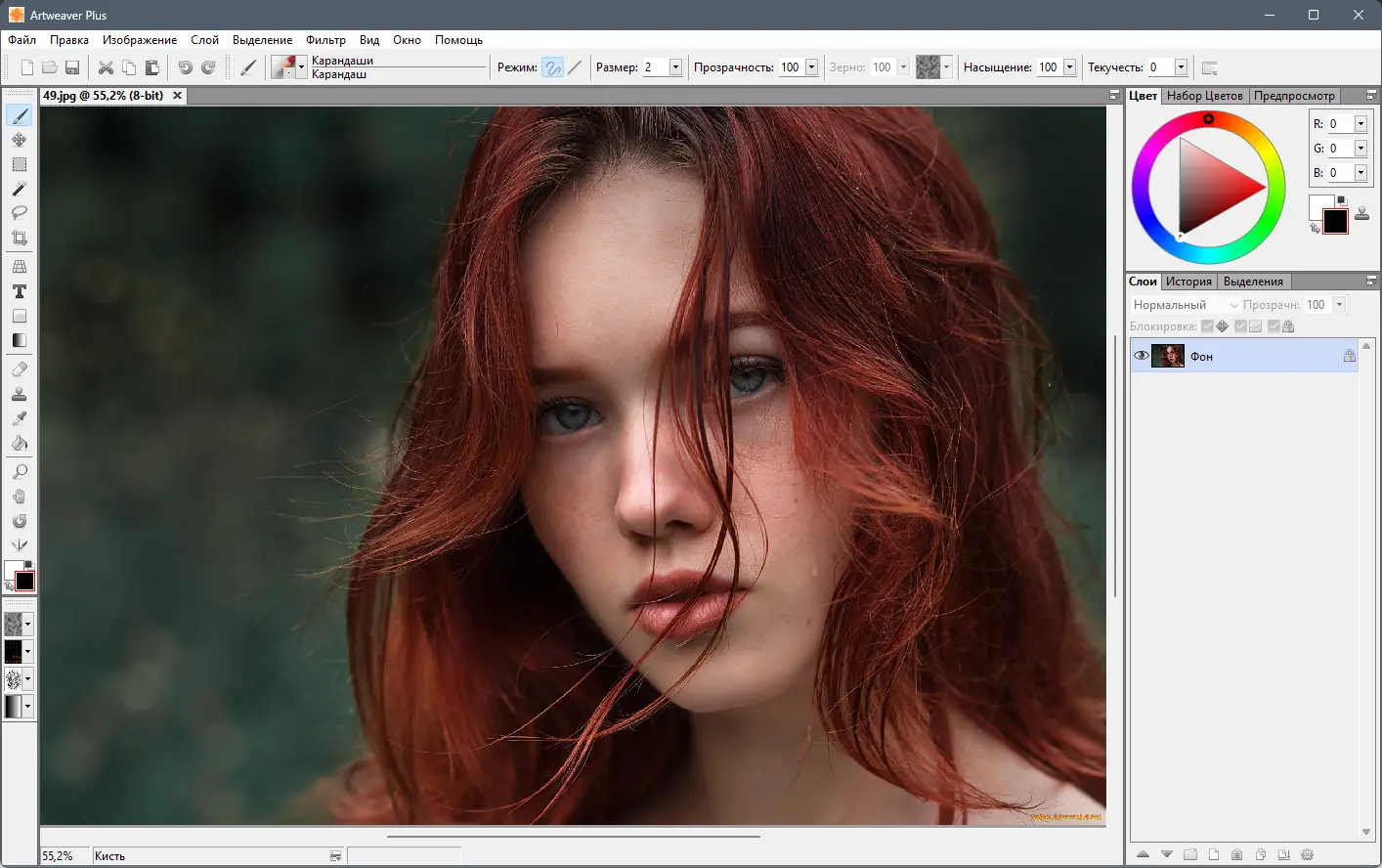1382x868 pixels.
Task: Select the Crop tool
Action: point(20,238)
